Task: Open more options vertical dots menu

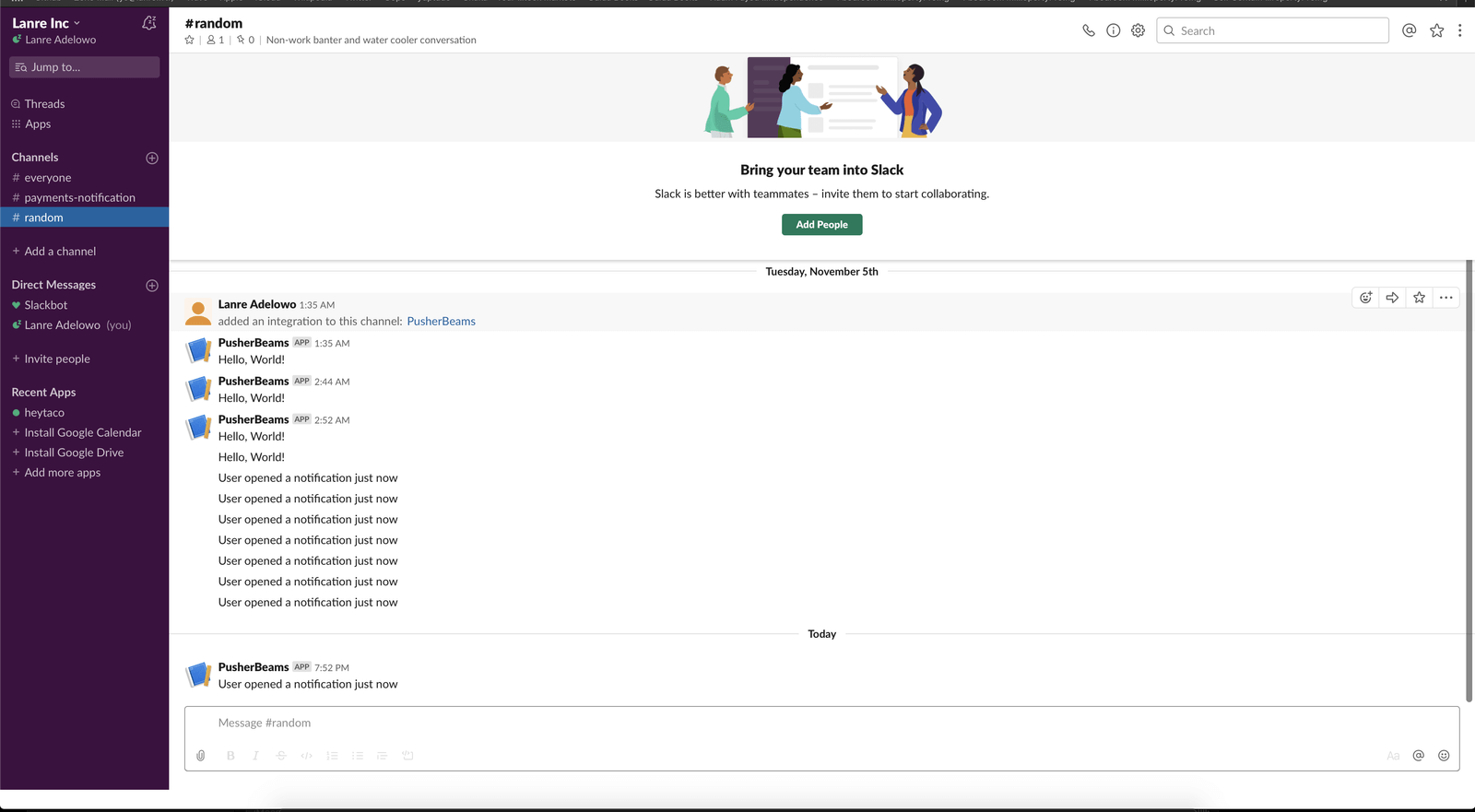Action: (x=1460, y=30)
